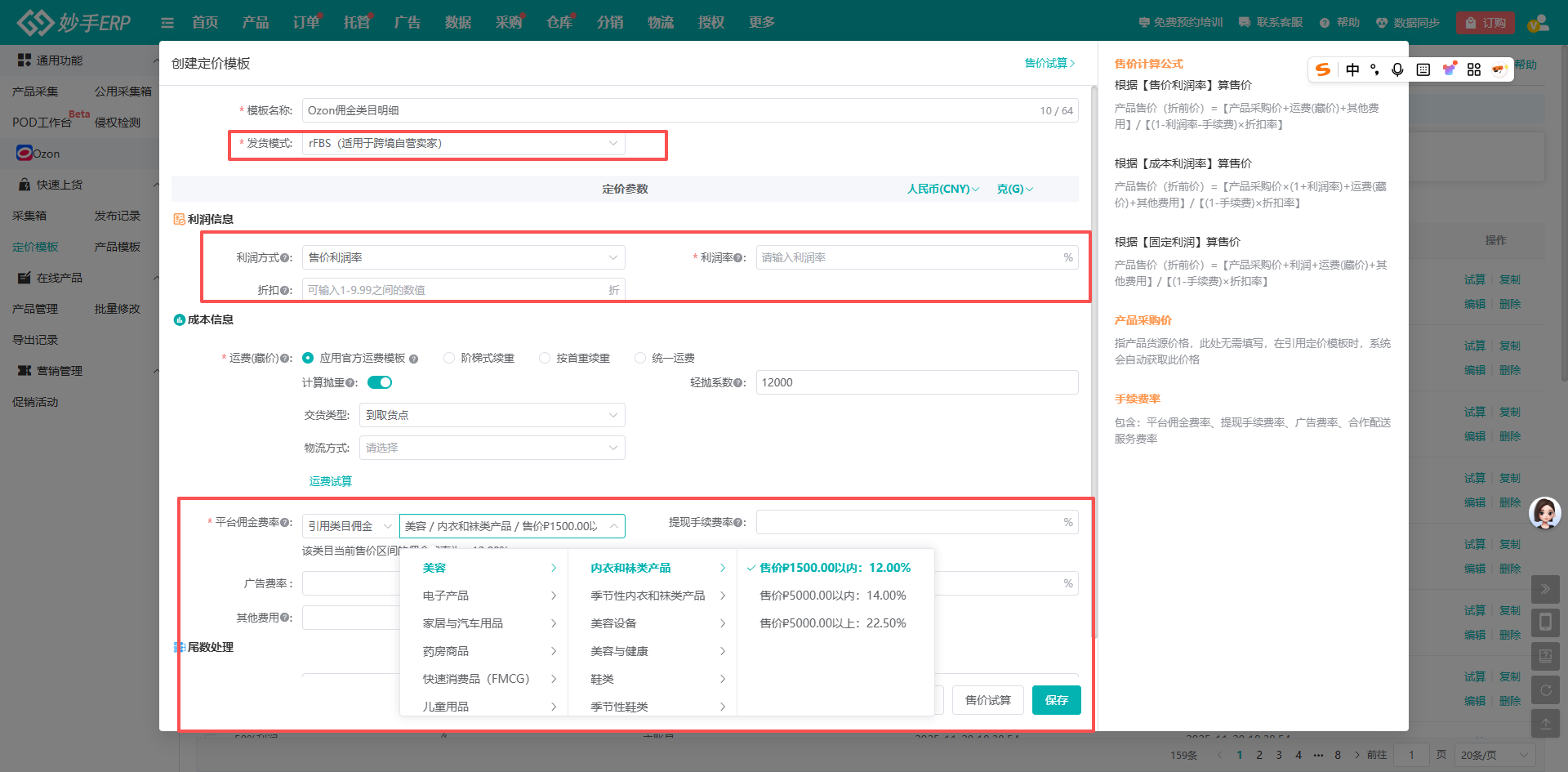Open the customer service avatar chat

(1544, 513)
